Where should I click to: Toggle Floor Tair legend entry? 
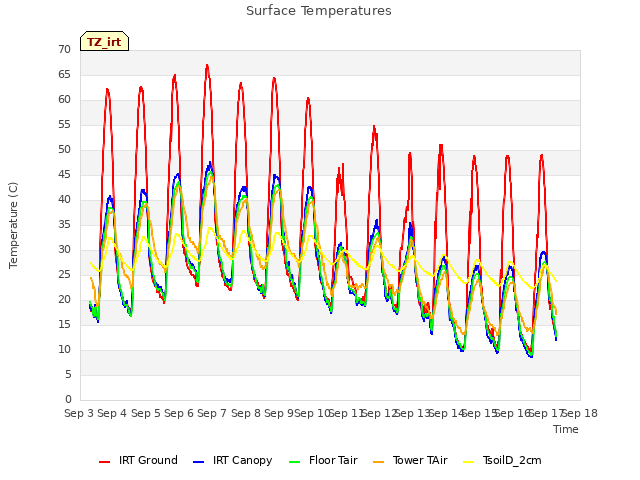pos(323,460)
